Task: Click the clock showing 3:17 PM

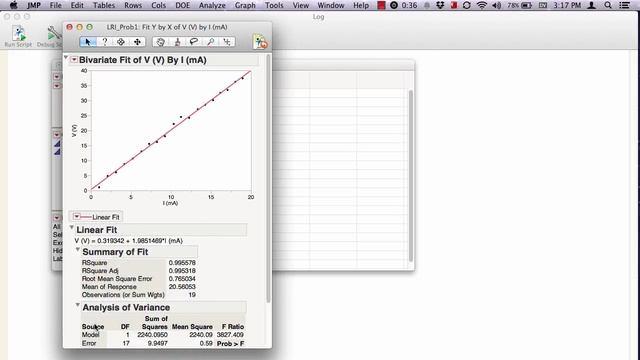Action: pyautogui.click(x=567, y=5)
